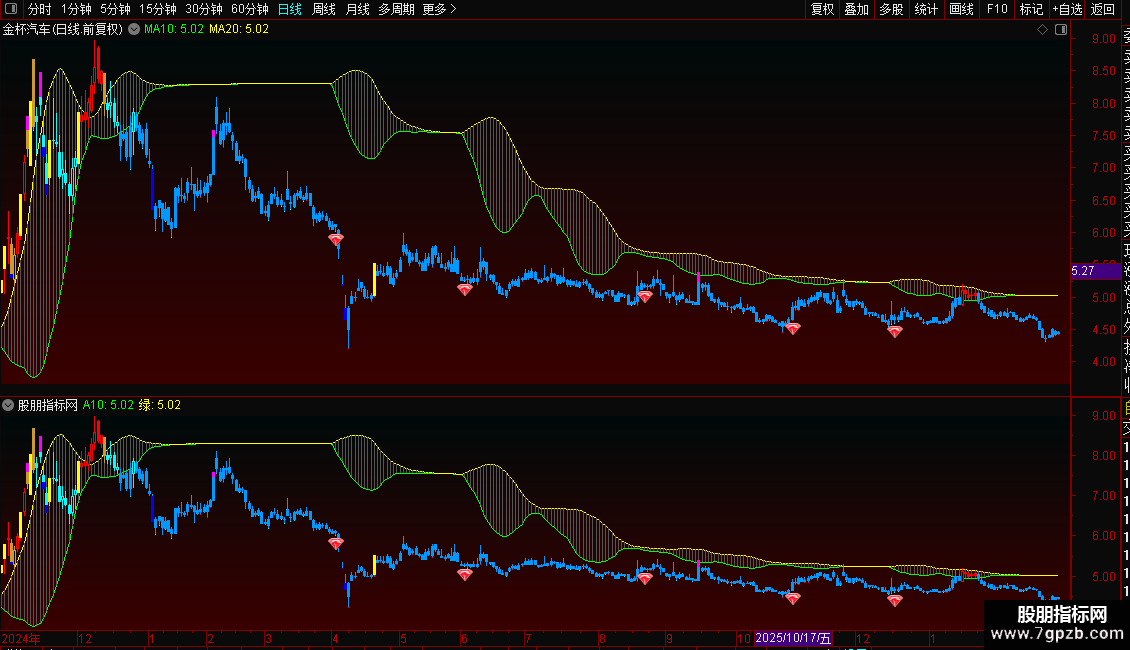The height and width of the screenshot is (650, 1130).
Task: Click the 复权 adjustment button
Action: pos(822,9)
